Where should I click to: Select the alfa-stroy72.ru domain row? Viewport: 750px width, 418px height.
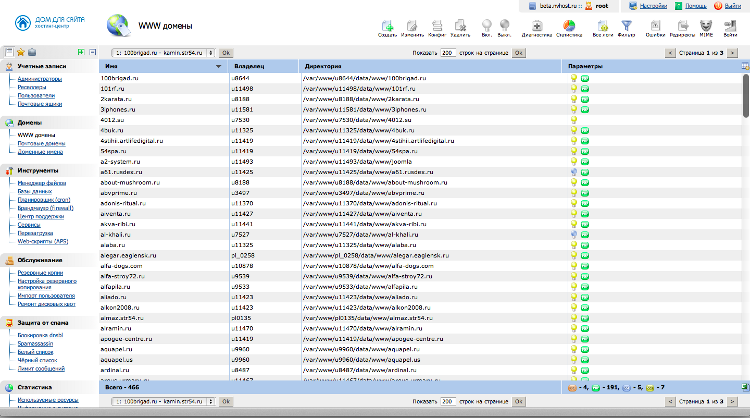pyautogui.click(x=421, y=276)
